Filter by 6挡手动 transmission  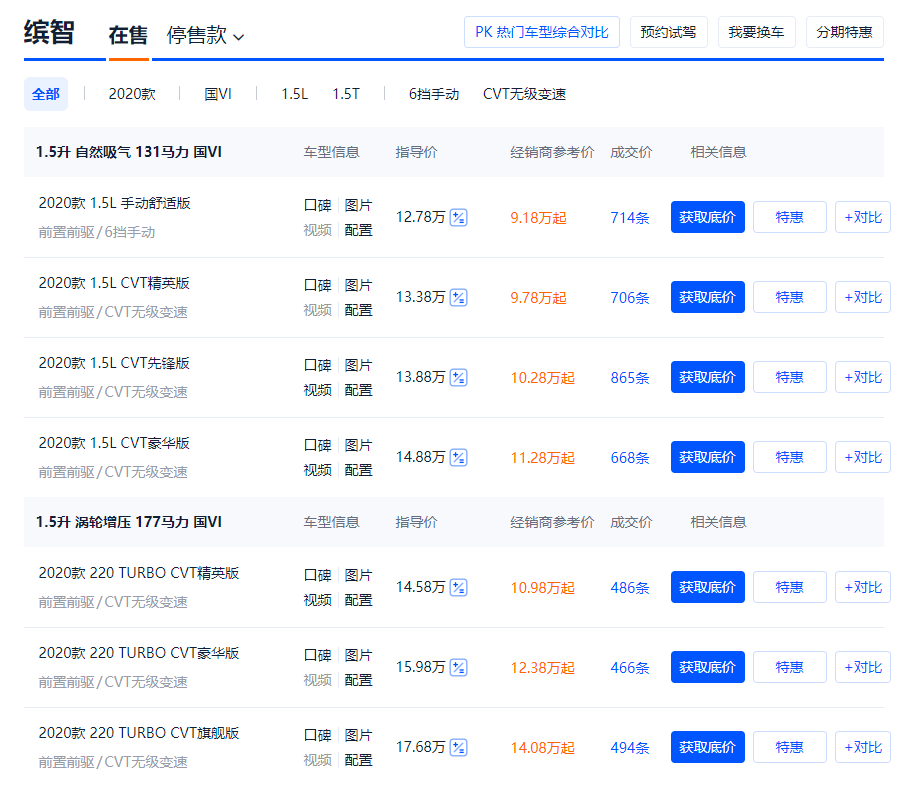(x=434, y=94)
